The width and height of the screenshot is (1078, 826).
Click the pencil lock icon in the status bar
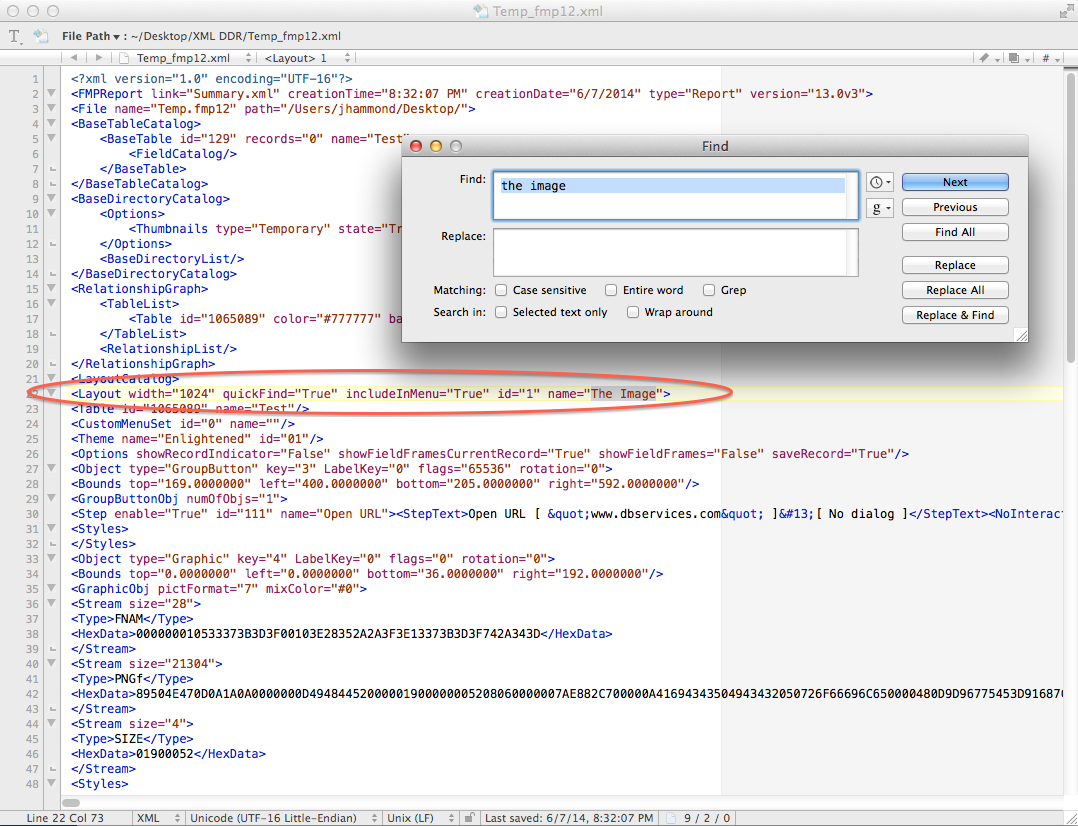click(x=470, y=817)
